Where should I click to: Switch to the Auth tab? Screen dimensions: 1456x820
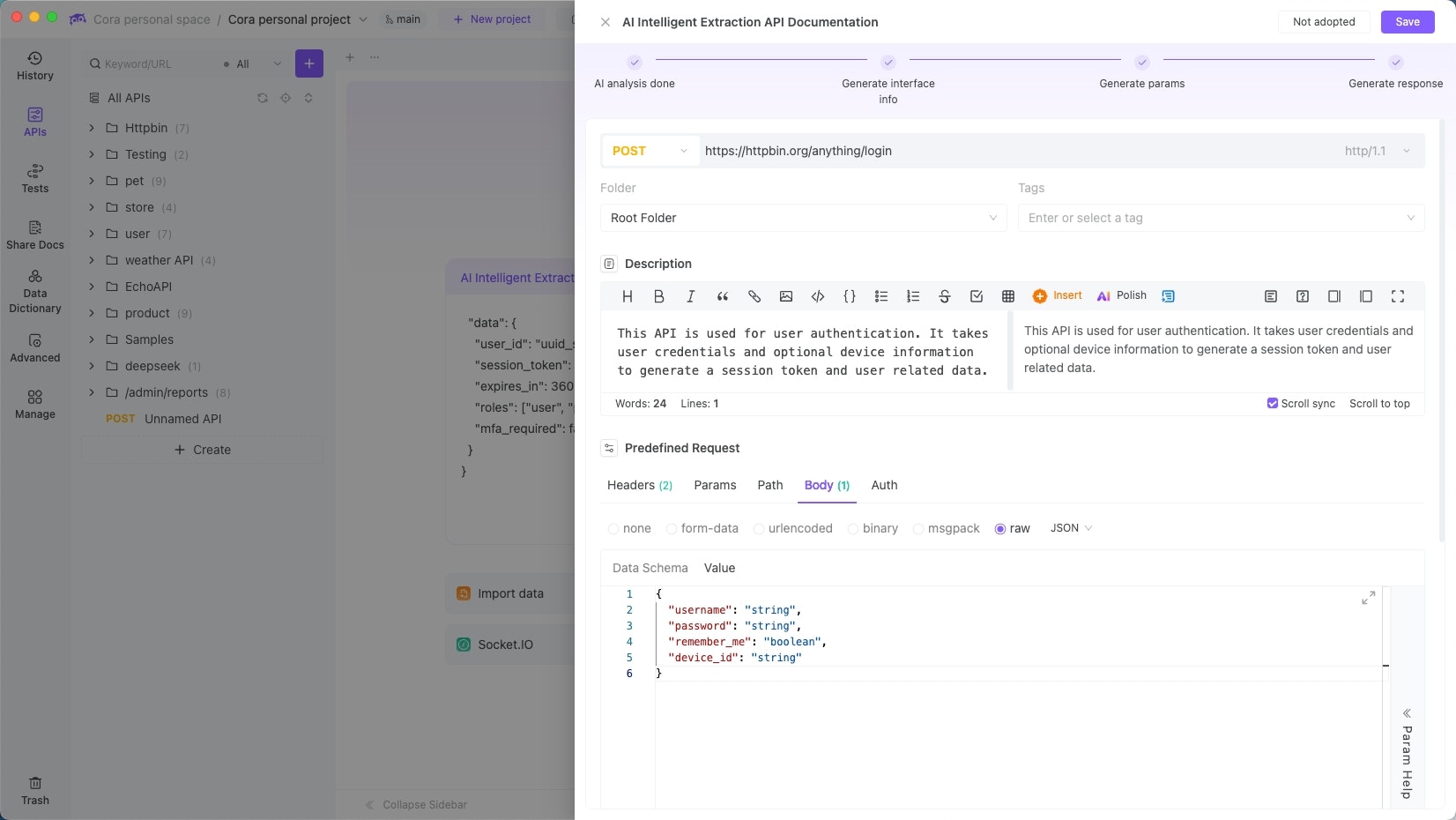[884, 485]
